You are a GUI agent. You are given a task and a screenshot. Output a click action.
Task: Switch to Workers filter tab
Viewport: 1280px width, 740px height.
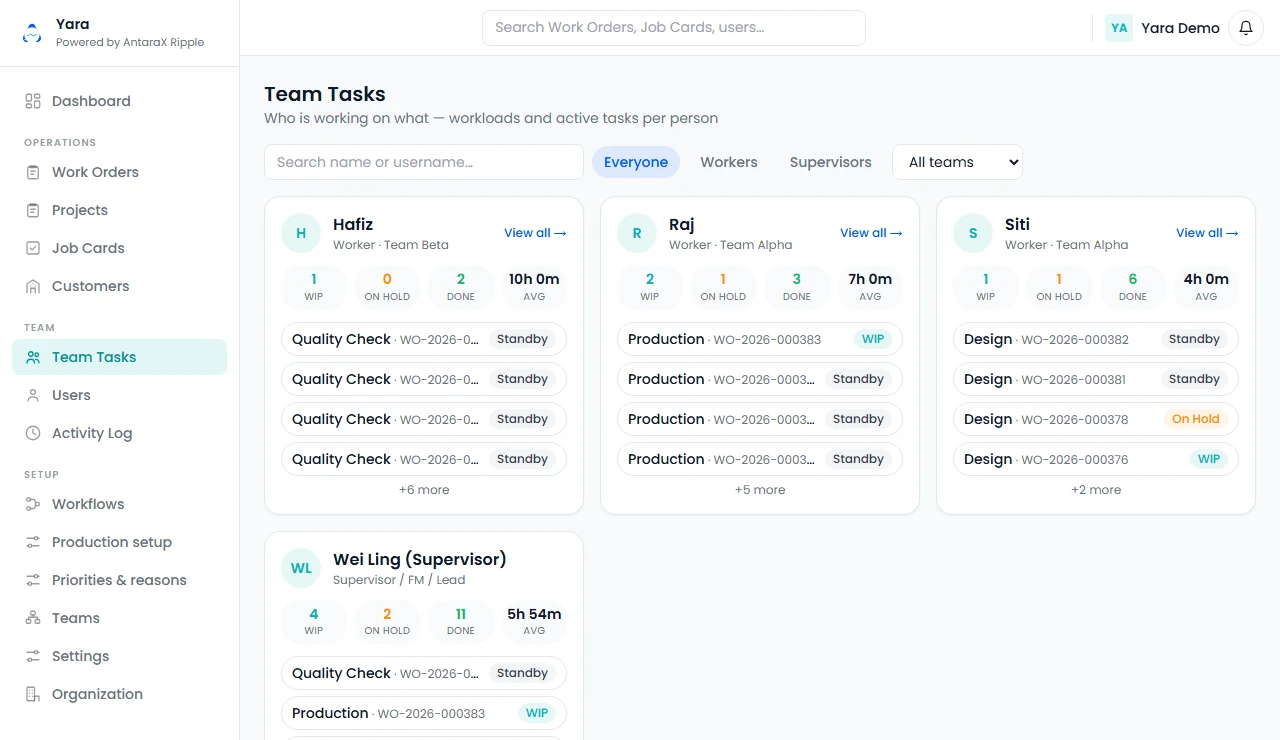coord(729,162)
